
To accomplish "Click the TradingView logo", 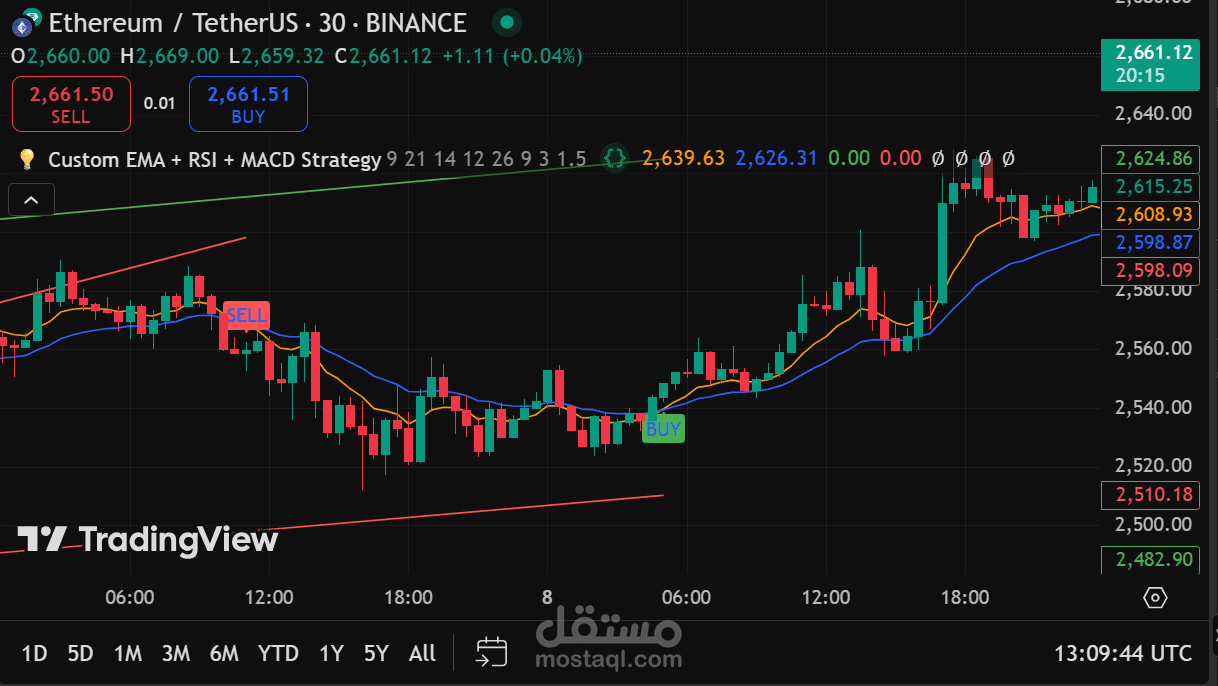I will click(x=147, y=540).
